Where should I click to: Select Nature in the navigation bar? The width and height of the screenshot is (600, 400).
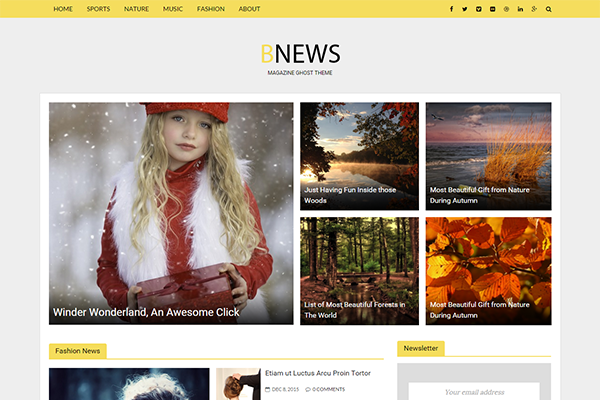point(136,9)
